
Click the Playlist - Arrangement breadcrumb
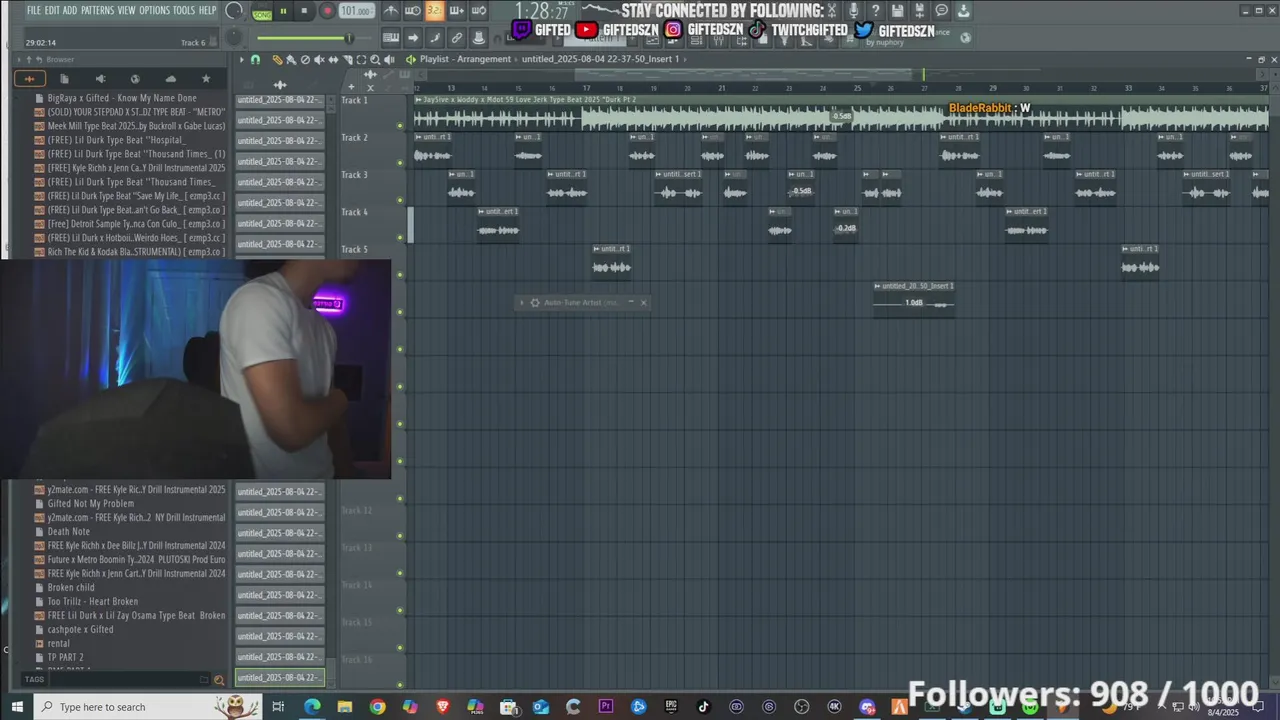coord(465,59)
